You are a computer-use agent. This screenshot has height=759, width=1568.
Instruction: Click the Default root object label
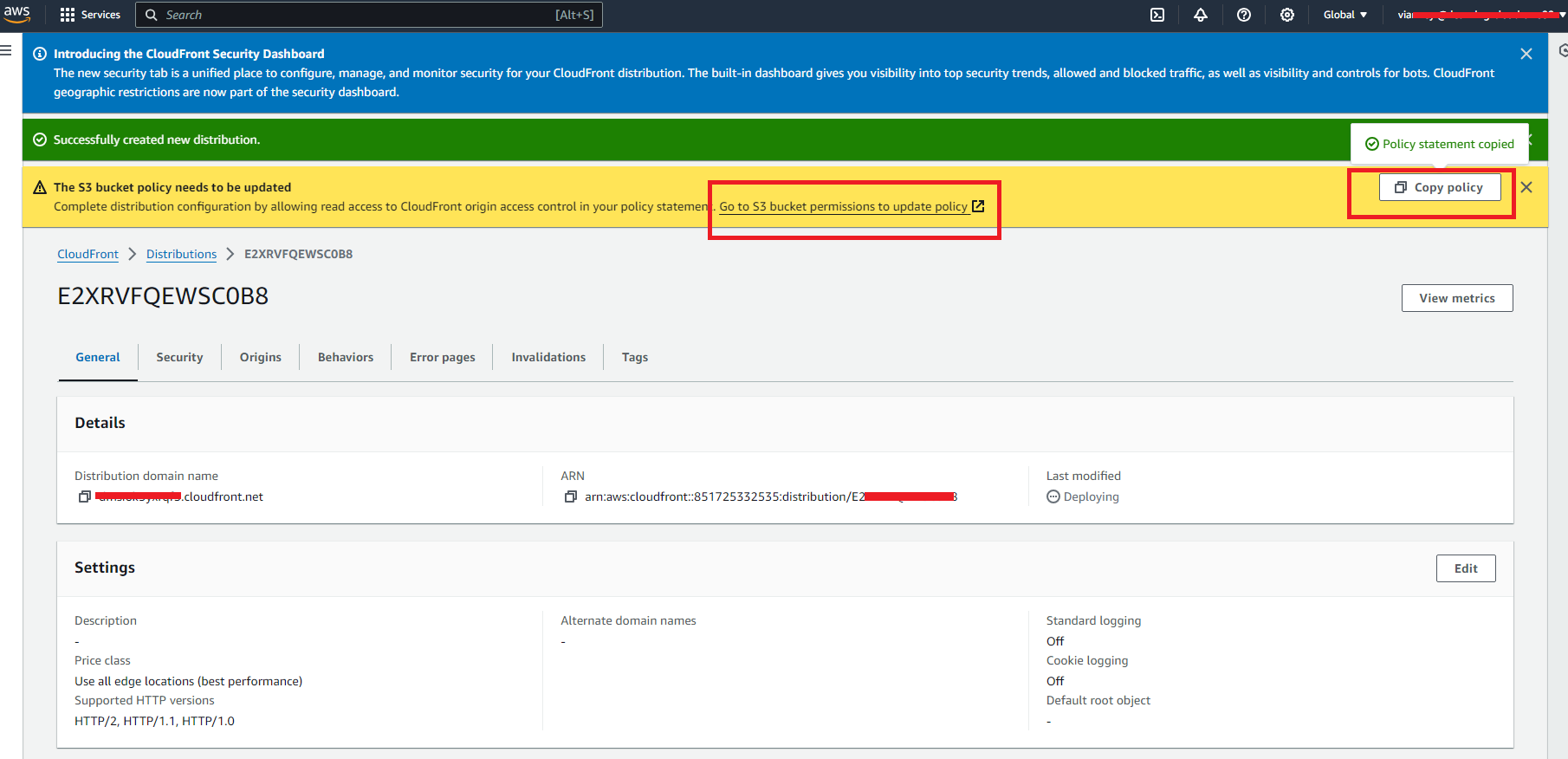pyautogui.click(x=1098, y=700)
